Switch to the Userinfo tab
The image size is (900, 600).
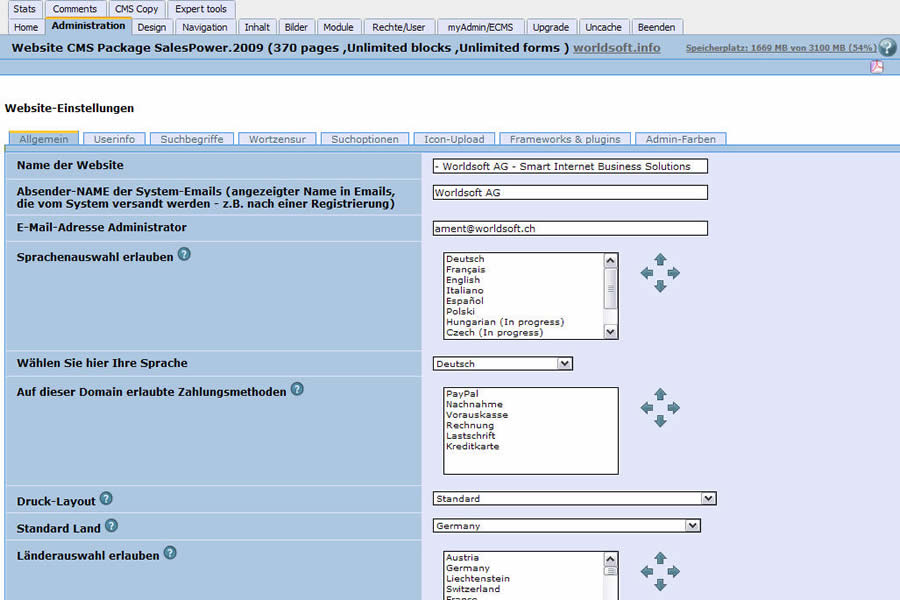tap(114, 139)
